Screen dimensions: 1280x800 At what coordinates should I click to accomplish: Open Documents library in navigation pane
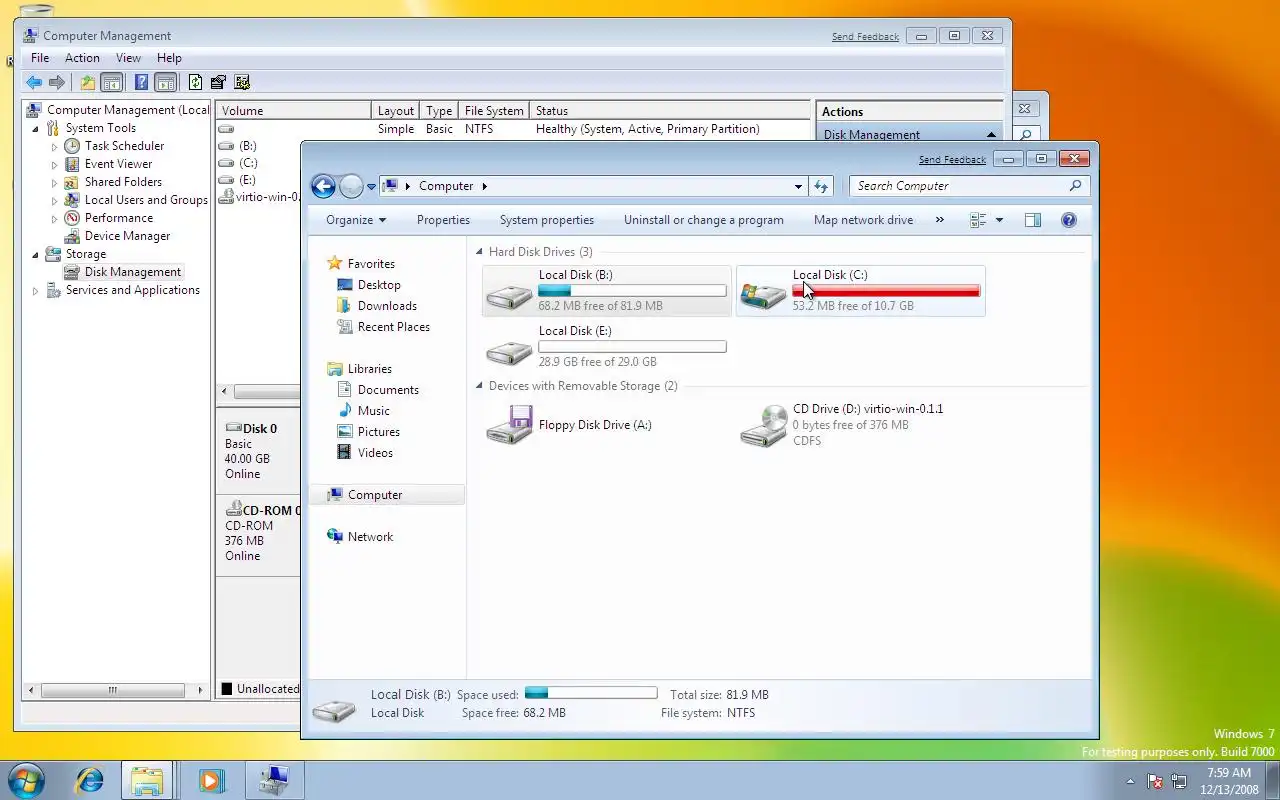point(388,390)
